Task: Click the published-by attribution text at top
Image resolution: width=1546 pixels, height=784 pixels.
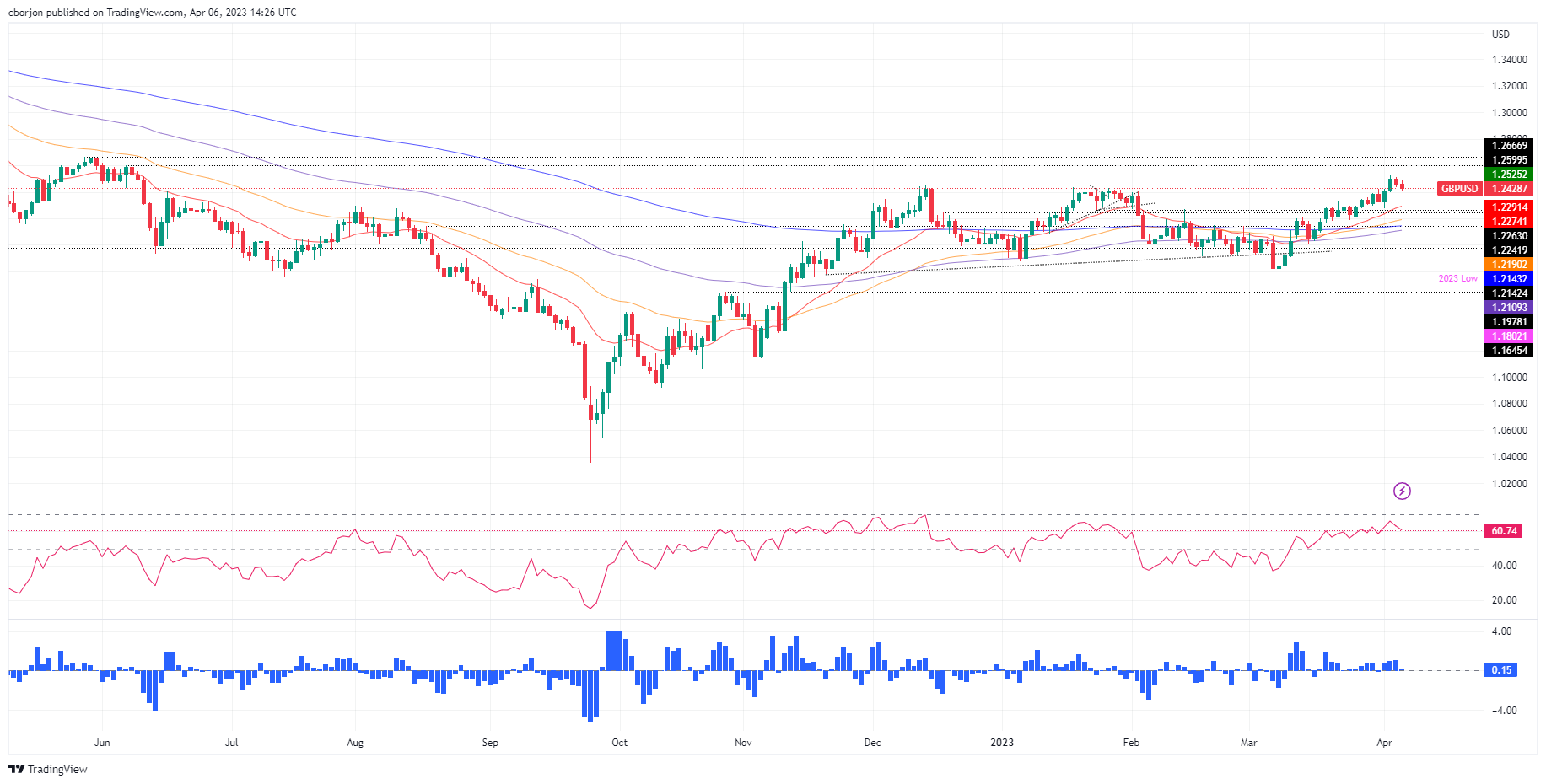Action: coord(152,13)
